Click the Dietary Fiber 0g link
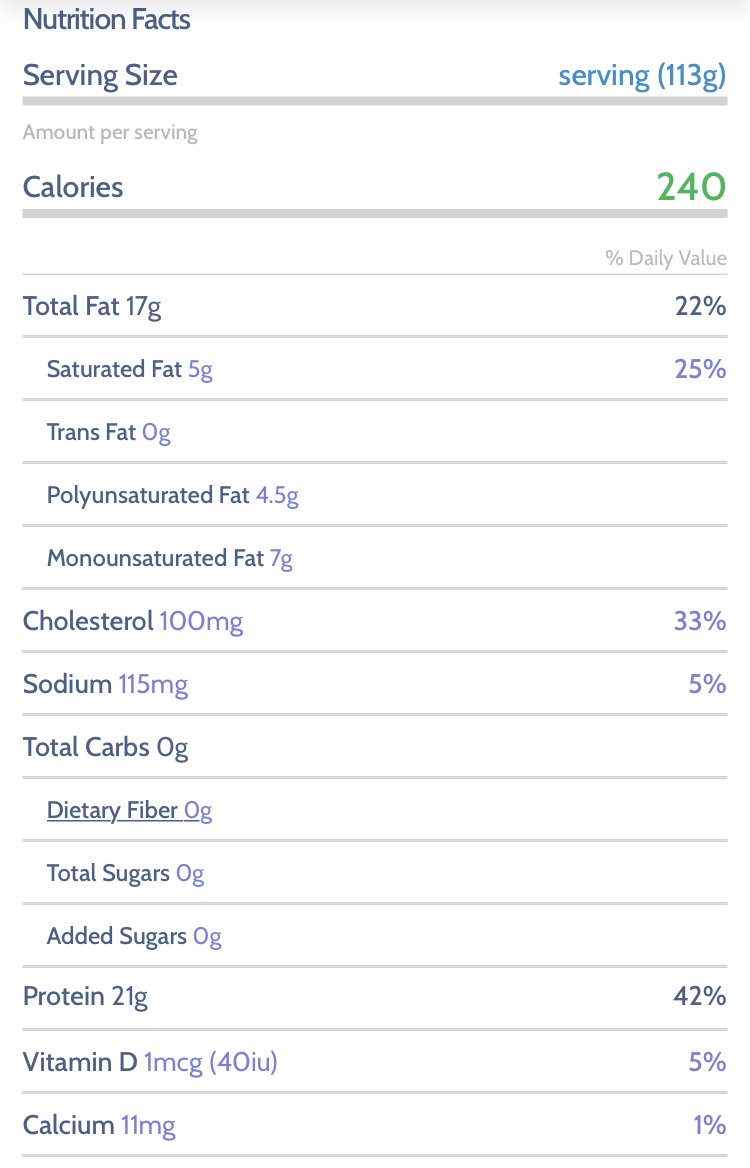Viewport: 750px width, 1168px height. tap(130, 810)
